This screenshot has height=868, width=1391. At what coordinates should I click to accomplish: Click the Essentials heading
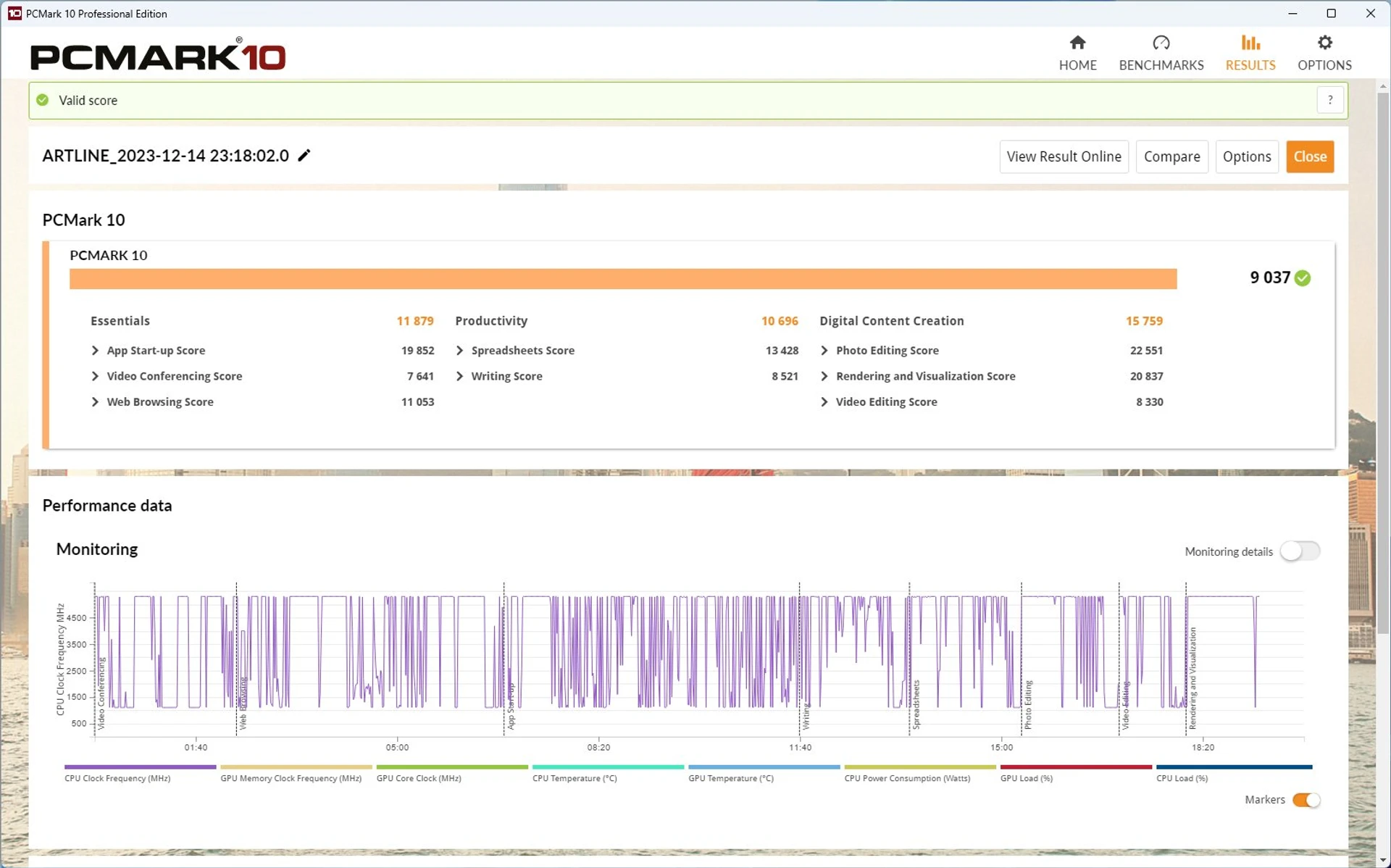pyautogui.click(x=120, y=321)
